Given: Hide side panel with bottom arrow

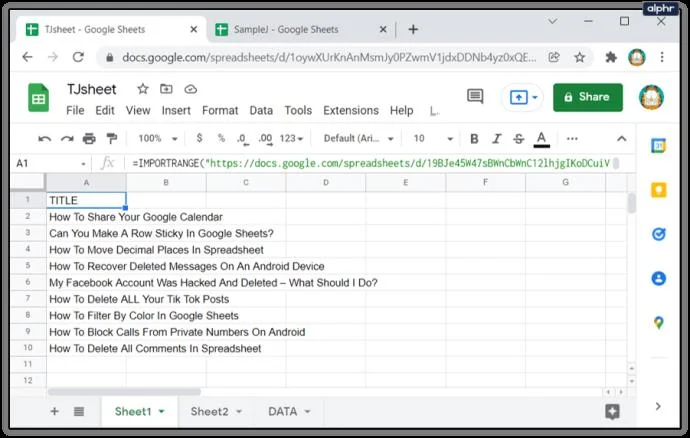Looking at the screenshot, I should point(658,406).
